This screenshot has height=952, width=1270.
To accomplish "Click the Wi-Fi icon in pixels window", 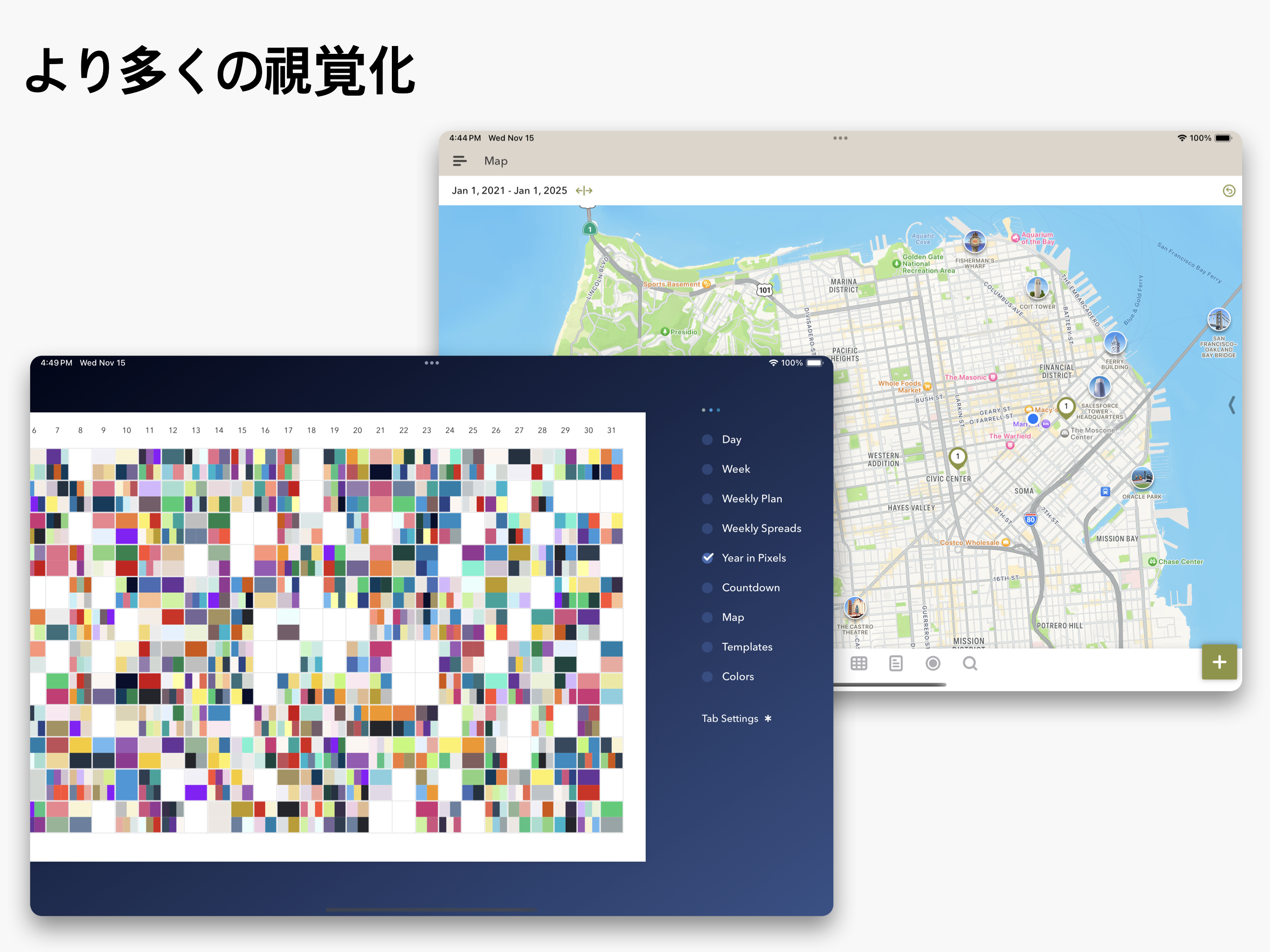I will (x=774, y=363).
